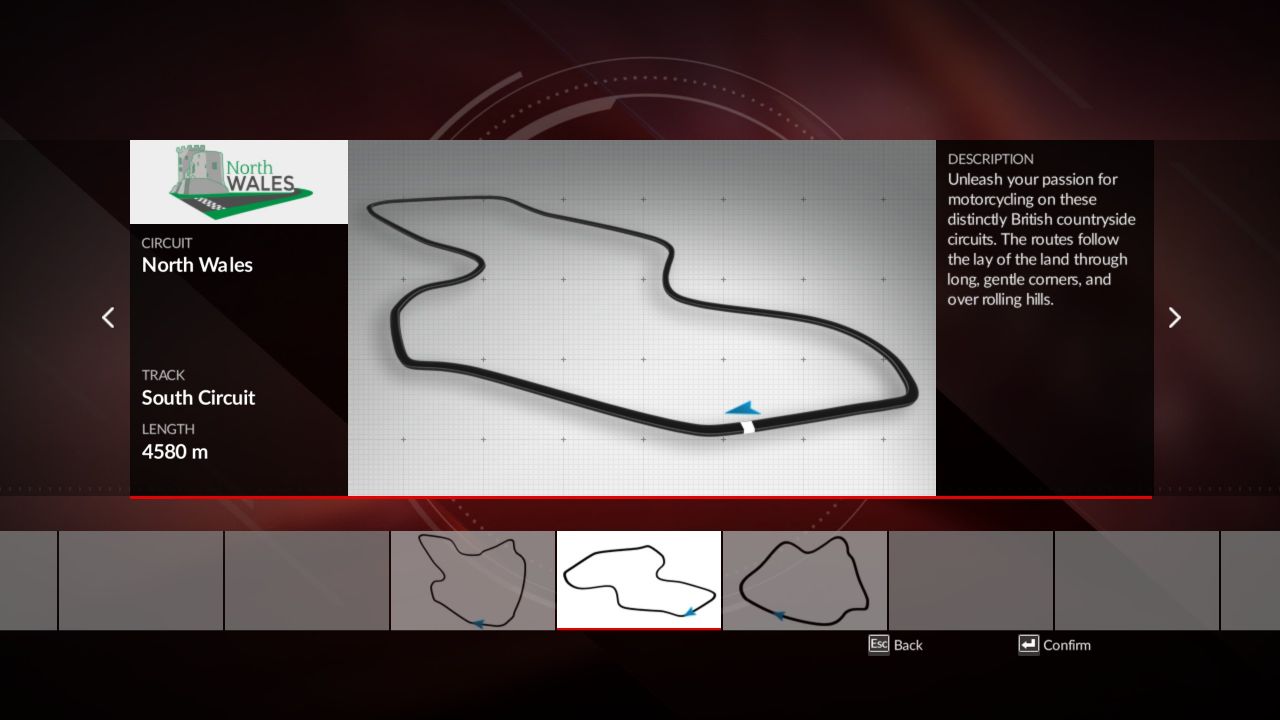Click the white start line marker on the track
The image size is (1280, 720).
click(x=747, y=427)
